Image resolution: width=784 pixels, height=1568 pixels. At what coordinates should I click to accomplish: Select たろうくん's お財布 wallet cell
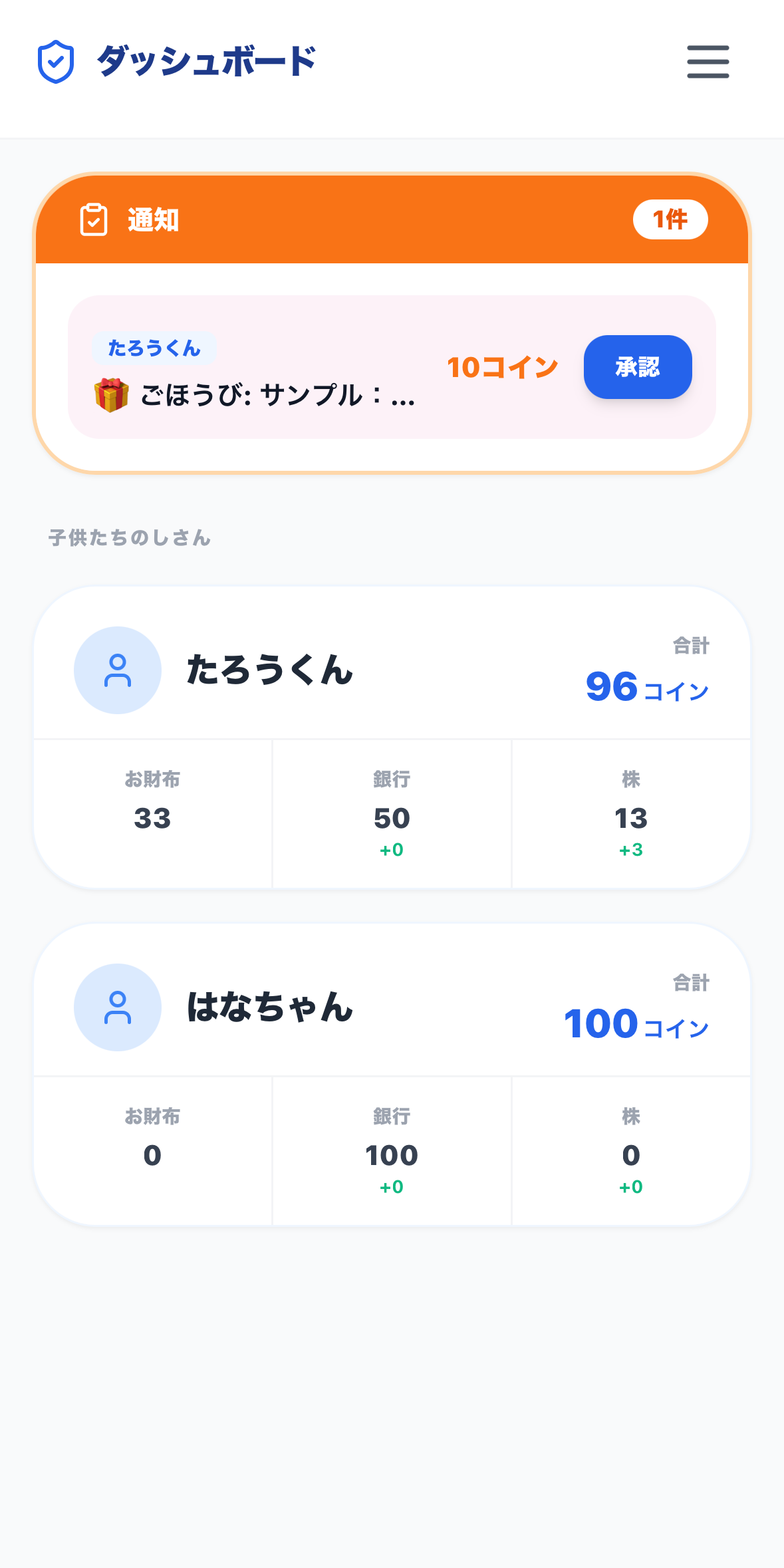point(152,813)
